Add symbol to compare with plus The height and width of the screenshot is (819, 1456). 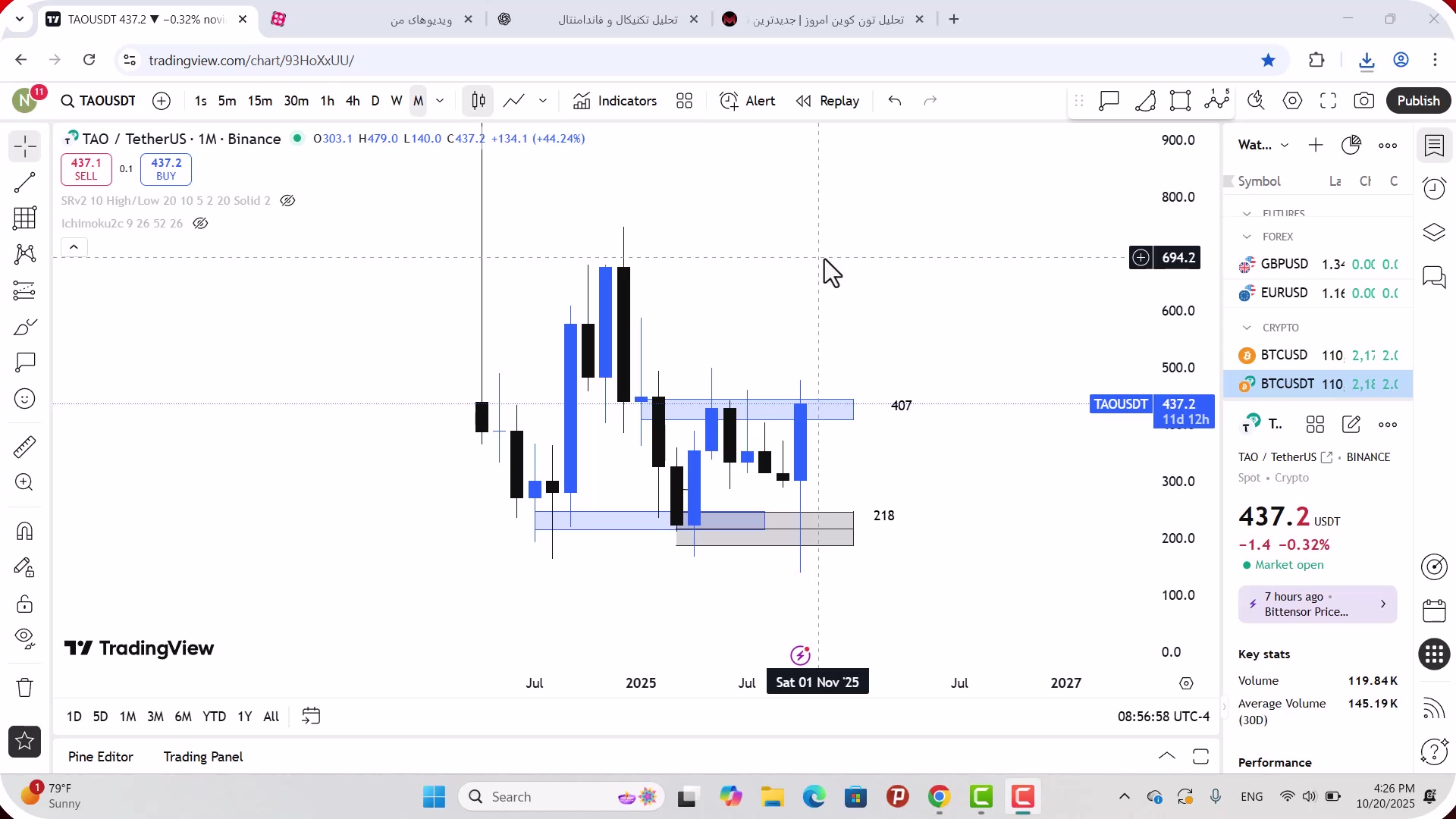[x=162, y=101]
